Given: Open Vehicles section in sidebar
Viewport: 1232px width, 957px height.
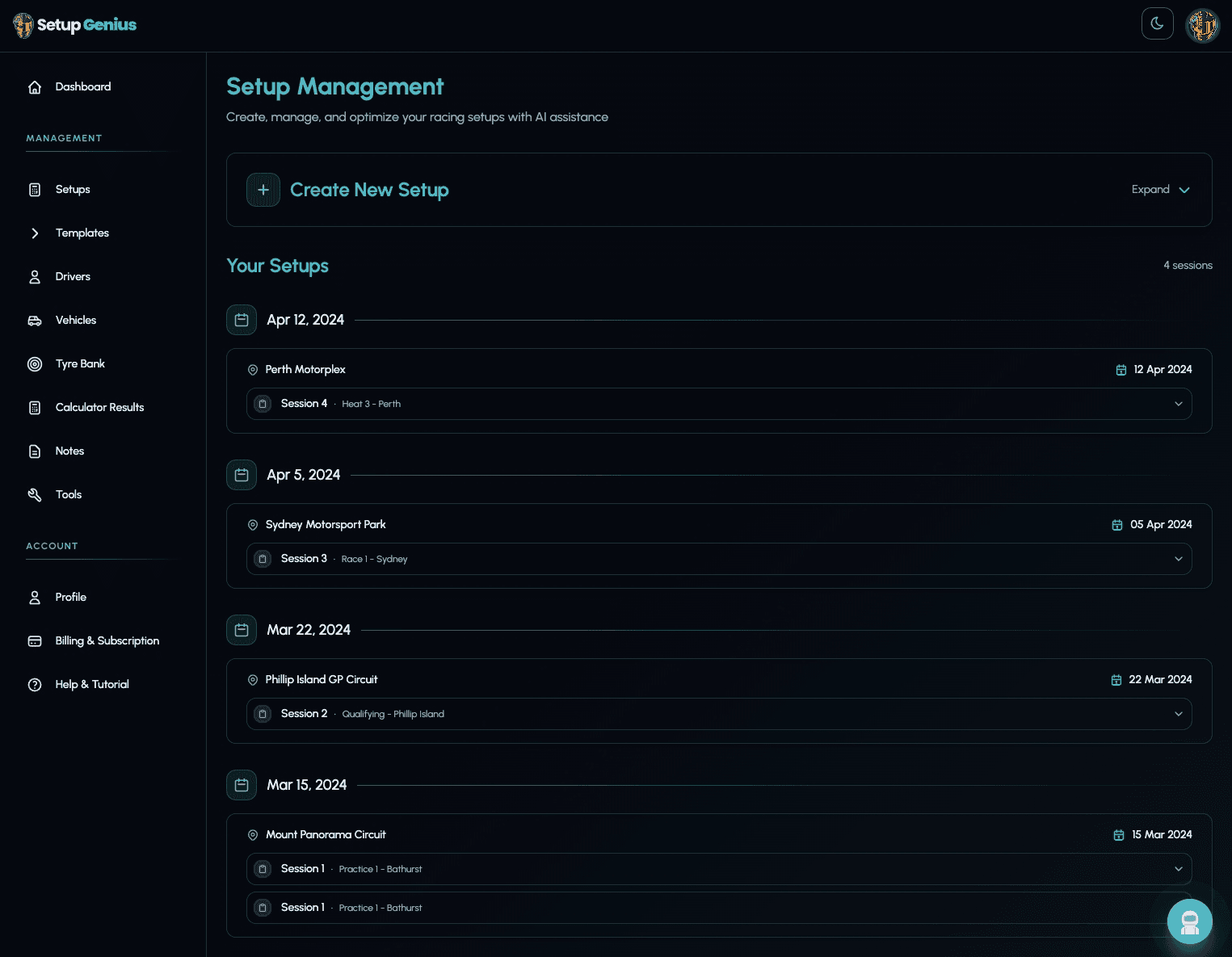Looking at the screenshot, I should [x=103, y=321].
